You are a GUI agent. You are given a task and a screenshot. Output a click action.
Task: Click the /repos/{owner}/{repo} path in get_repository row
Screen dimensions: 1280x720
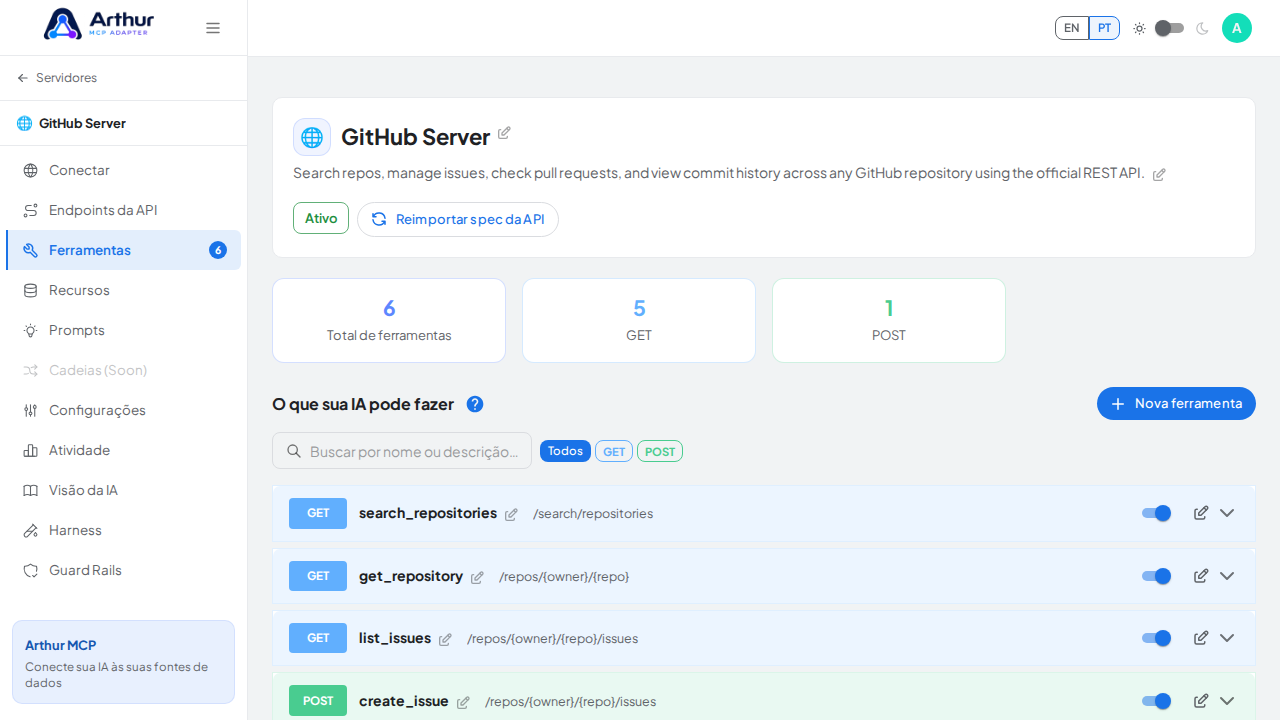pos(564,577)
